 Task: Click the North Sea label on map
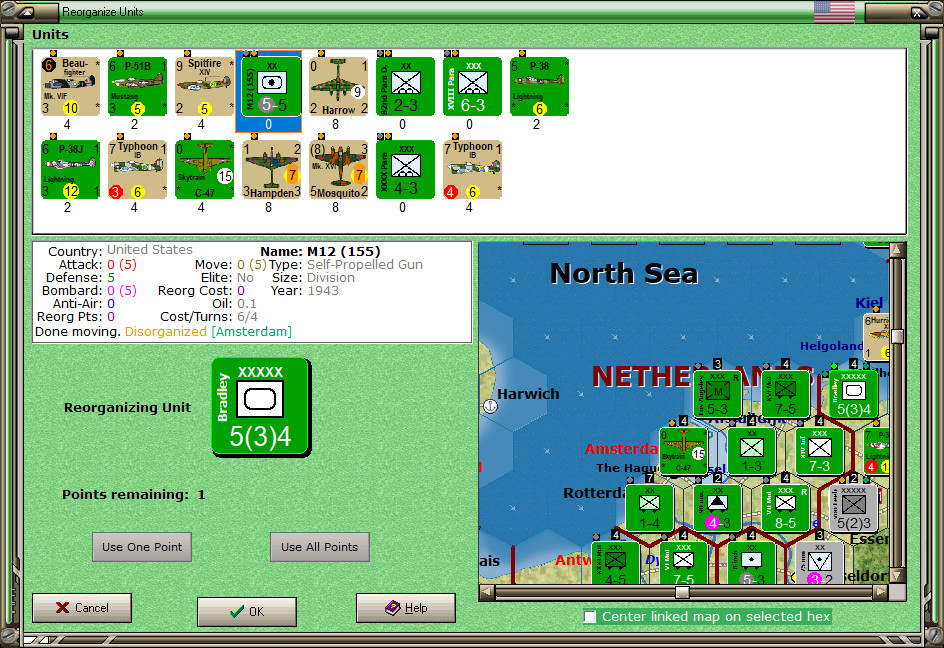pyautogui.click(x=624, y=274)
